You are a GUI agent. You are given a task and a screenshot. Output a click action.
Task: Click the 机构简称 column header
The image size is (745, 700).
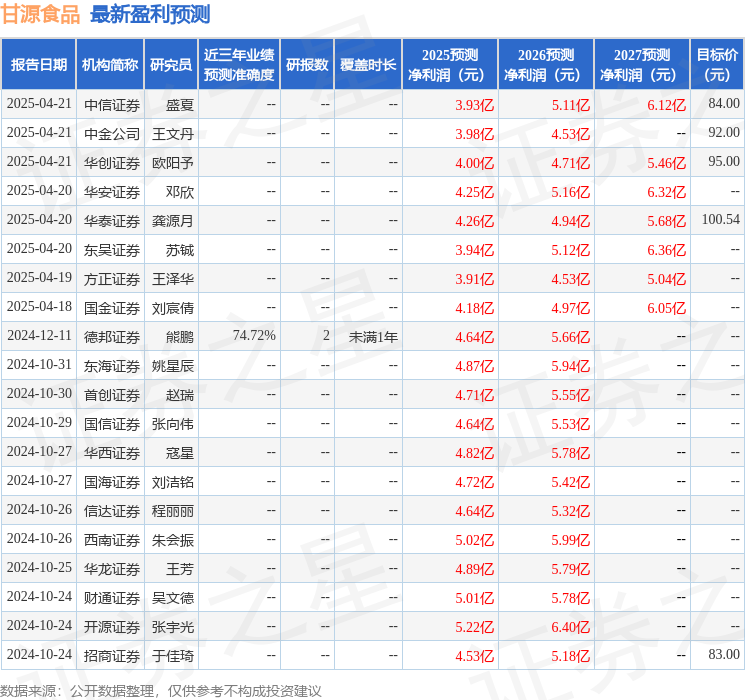tap(110, 65)
